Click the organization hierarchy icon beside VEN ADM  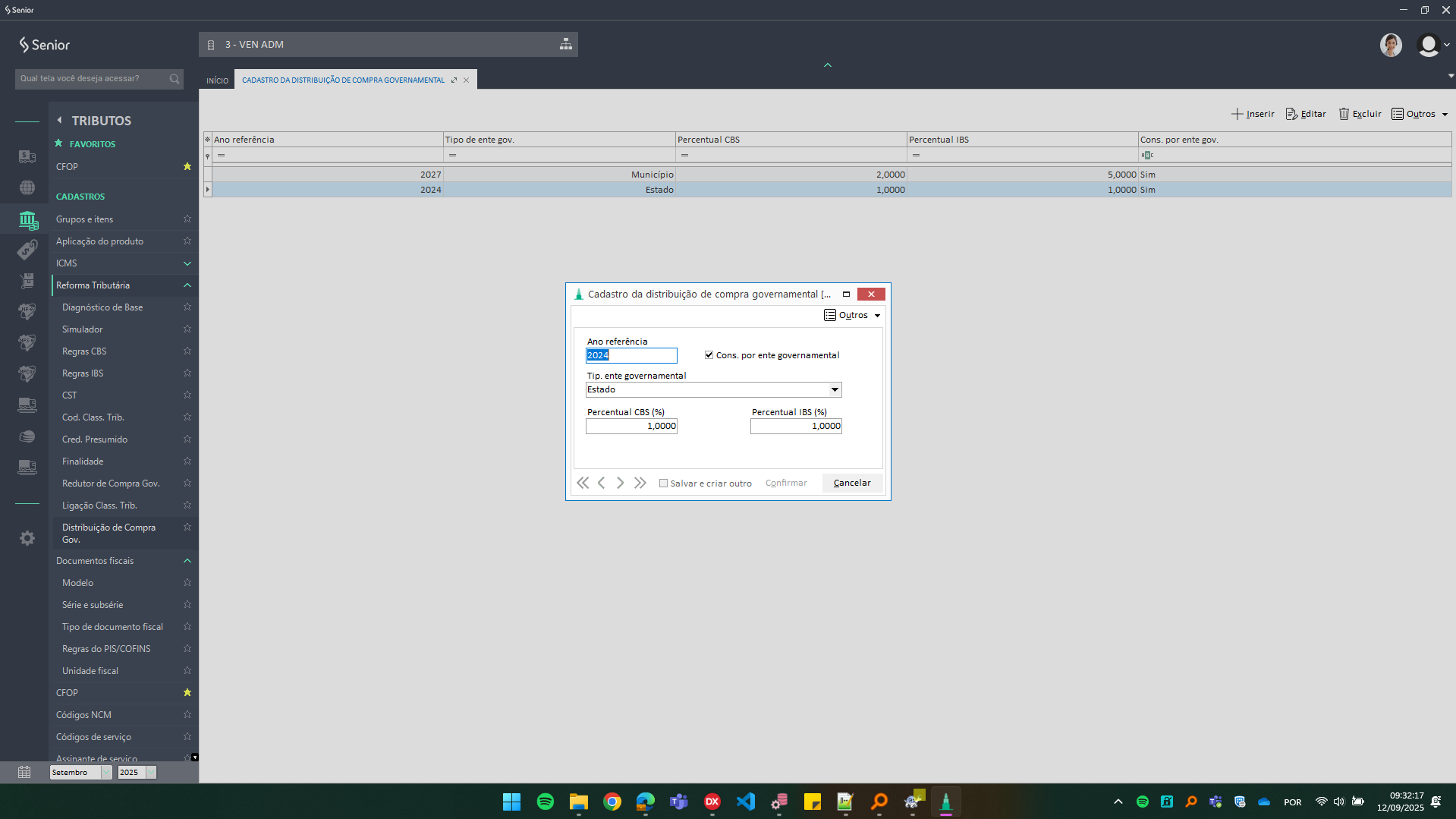point(566,44)
